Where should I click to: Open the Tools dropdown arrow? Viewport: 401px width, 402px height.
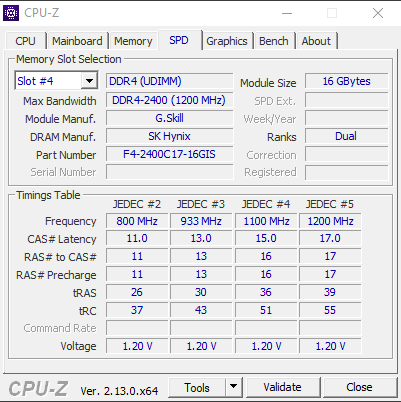click(234, 387)
